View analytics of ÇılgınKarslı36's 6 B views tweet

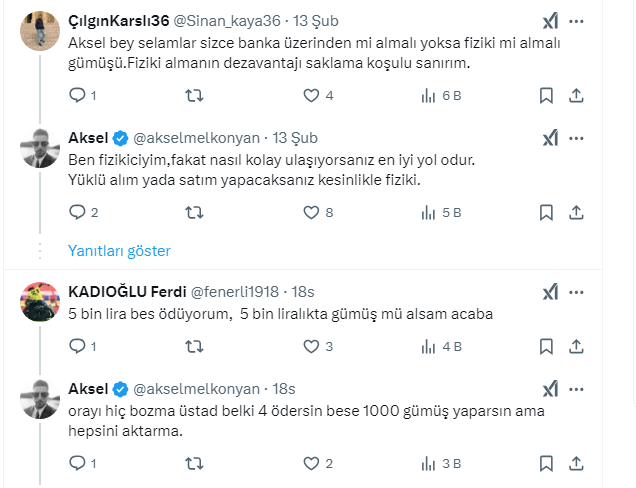(x=429, y=96)
